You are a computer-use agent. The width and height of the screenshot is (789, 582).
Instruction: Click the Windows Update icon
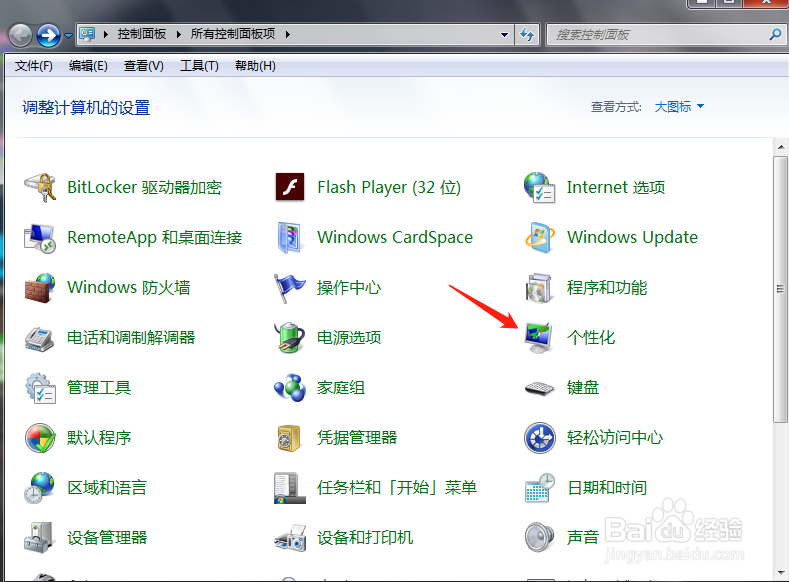[x=539, y=237]
